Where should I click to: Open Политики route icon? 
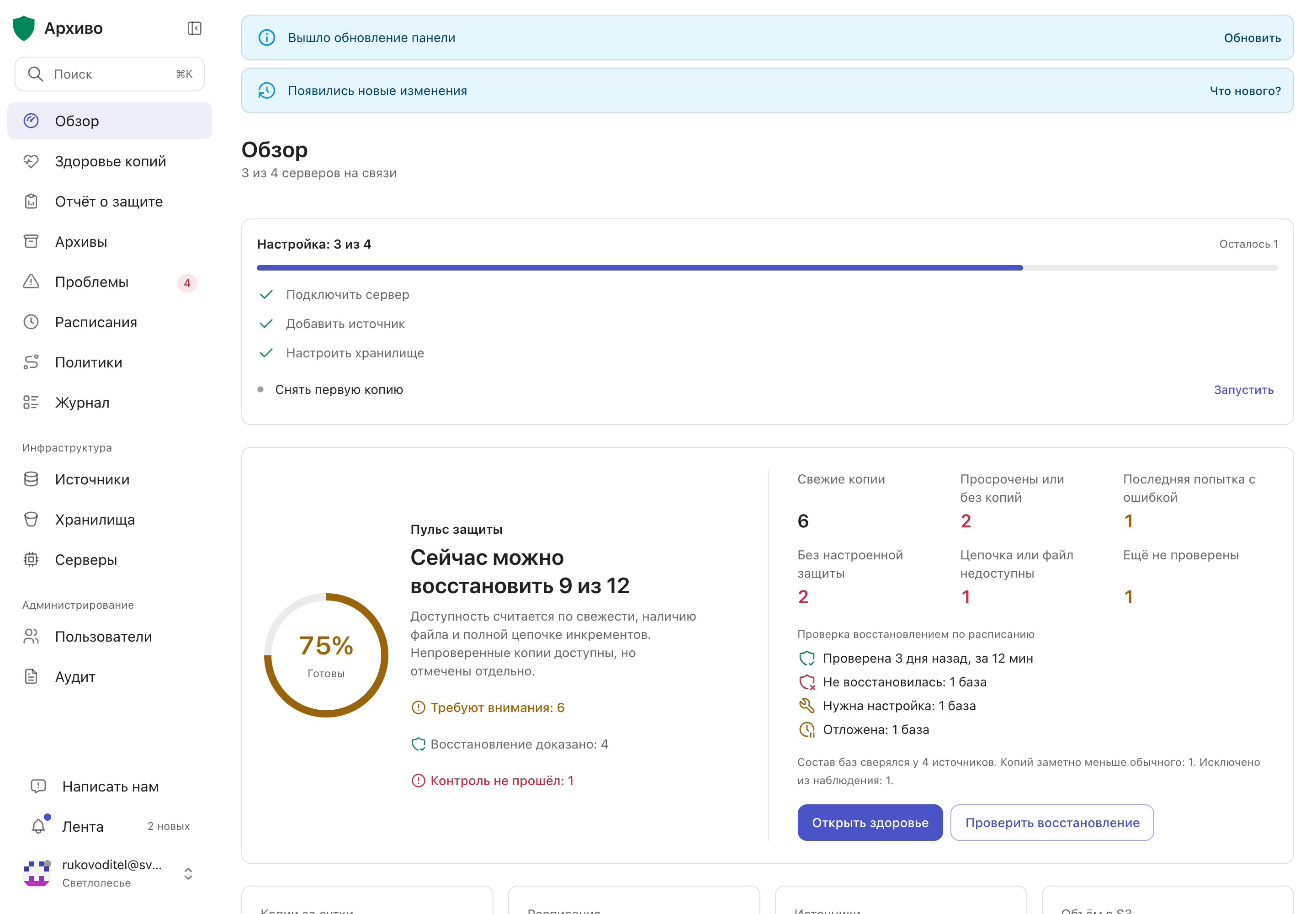(31, 362)
